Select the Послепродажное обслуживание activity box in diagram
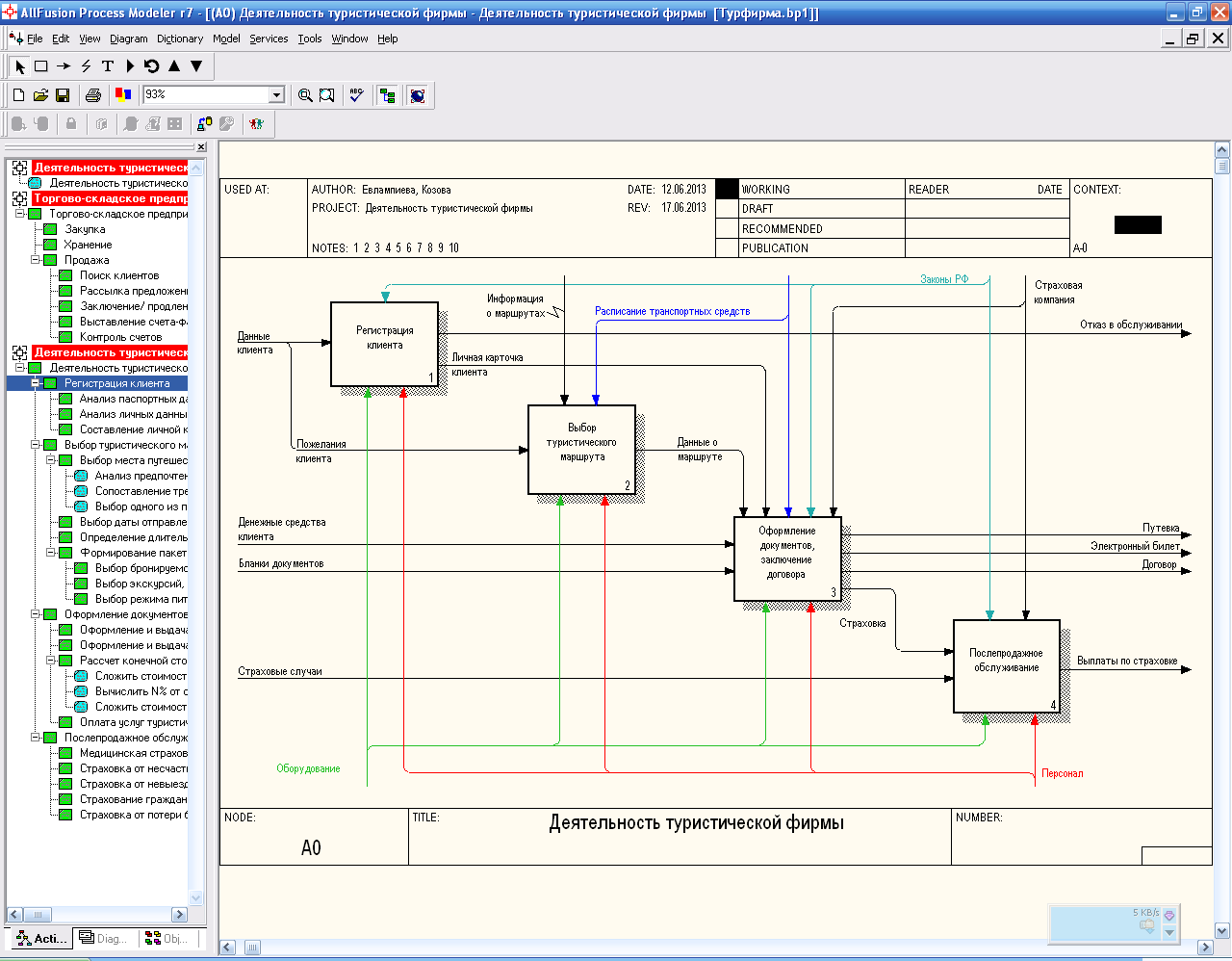1232x961 pixels. pyautogui.click(x=1006, y=666)
